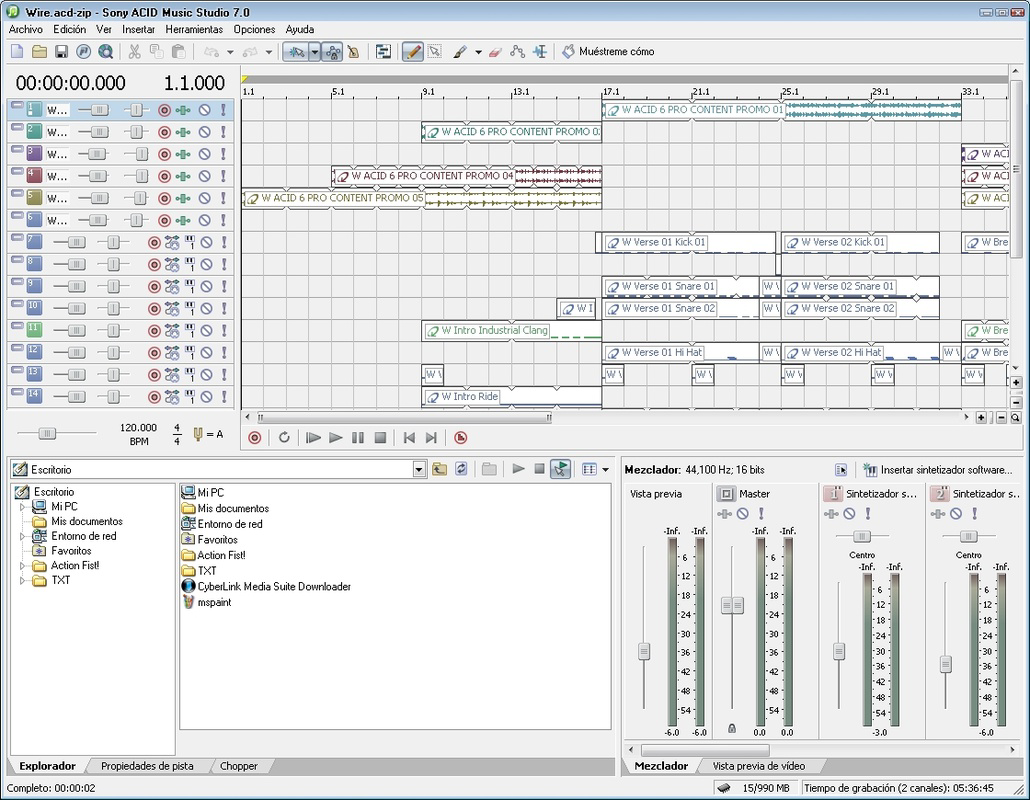Open Track FX on track 3
The image size is (1030, 800).
[183, 154]
